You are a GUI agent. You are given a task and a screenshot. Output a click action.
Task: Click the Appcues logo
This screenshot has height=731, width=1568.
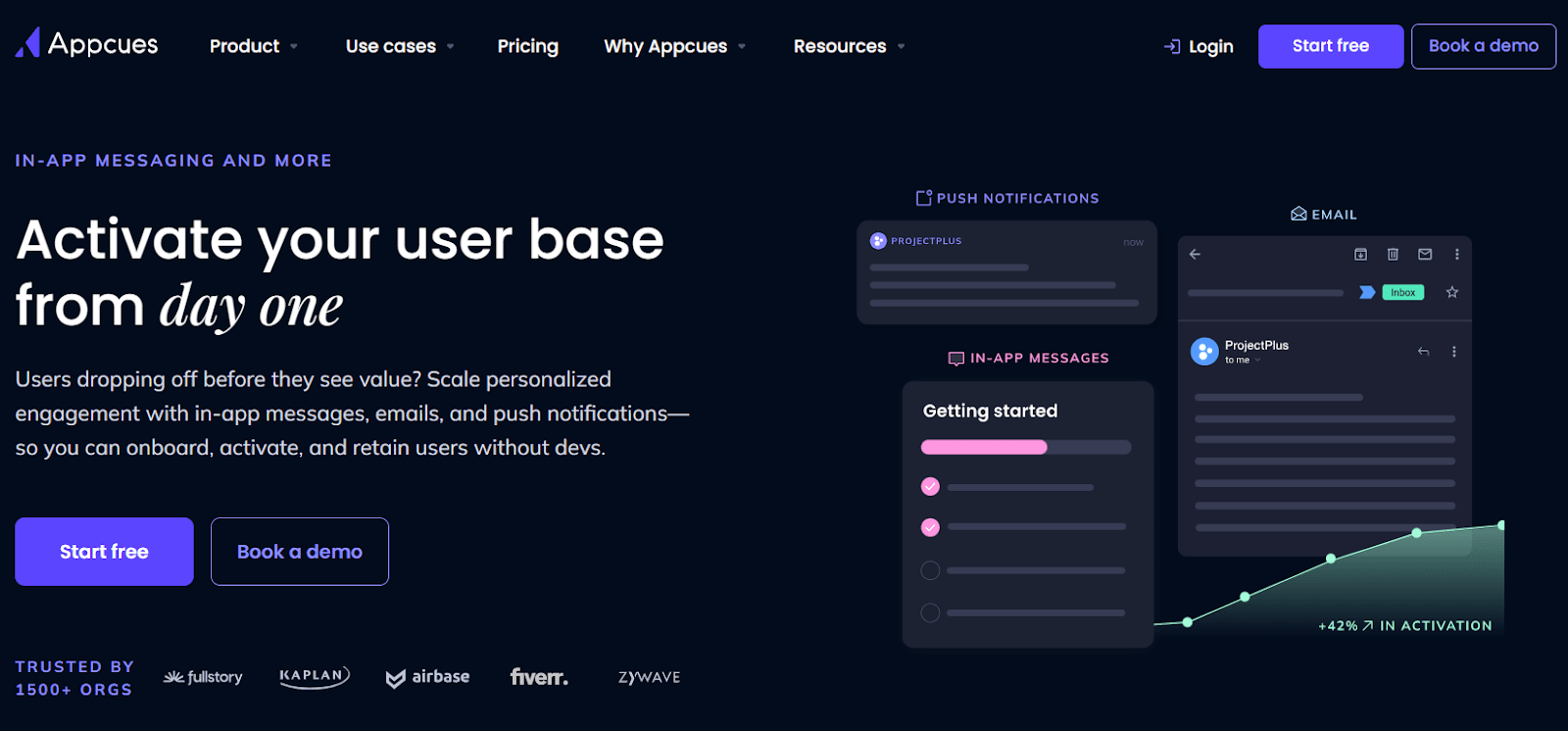pos(86,44)
